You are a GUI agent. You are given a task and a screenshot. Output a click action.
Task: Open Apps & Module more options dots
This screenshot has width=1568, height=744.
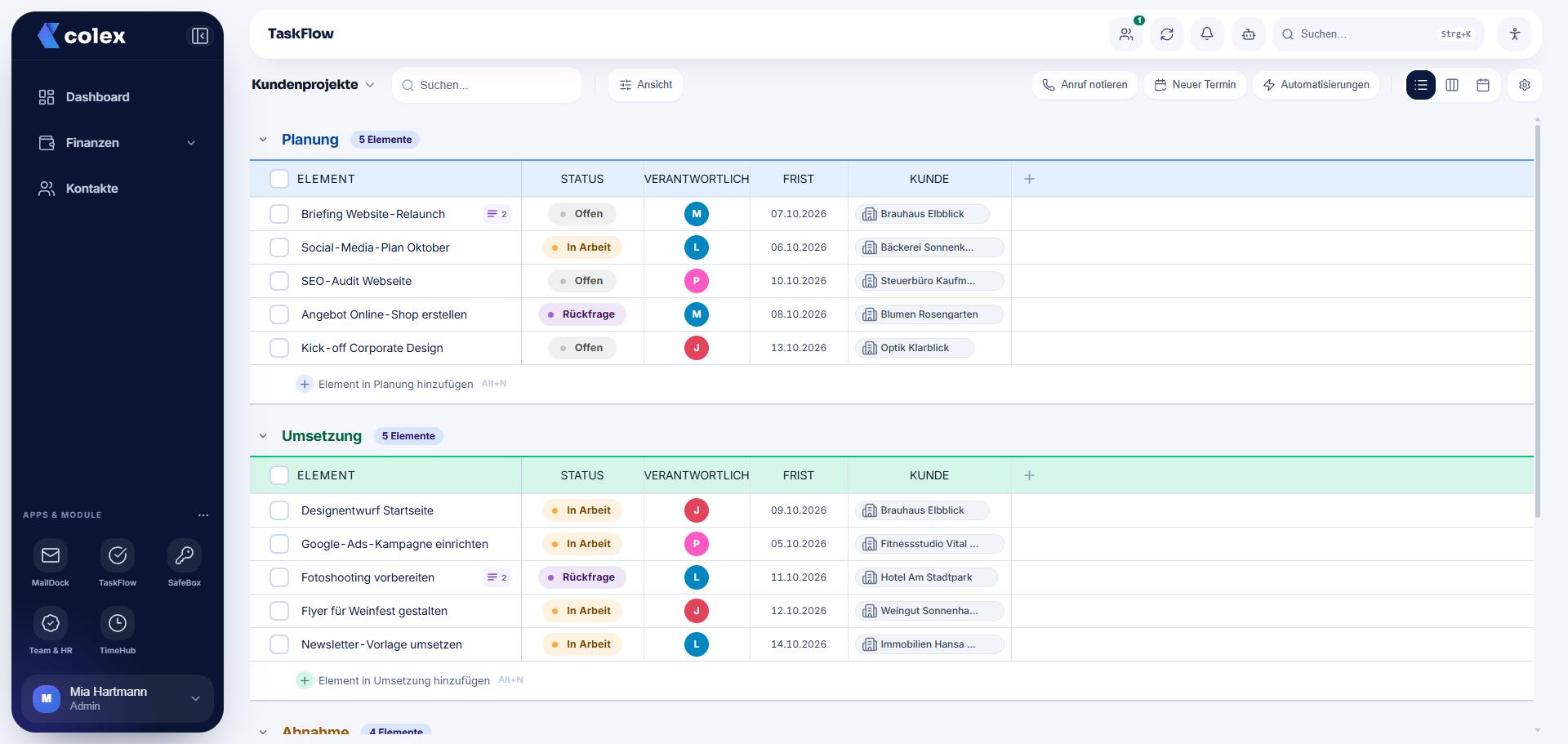tap(203, 515)
